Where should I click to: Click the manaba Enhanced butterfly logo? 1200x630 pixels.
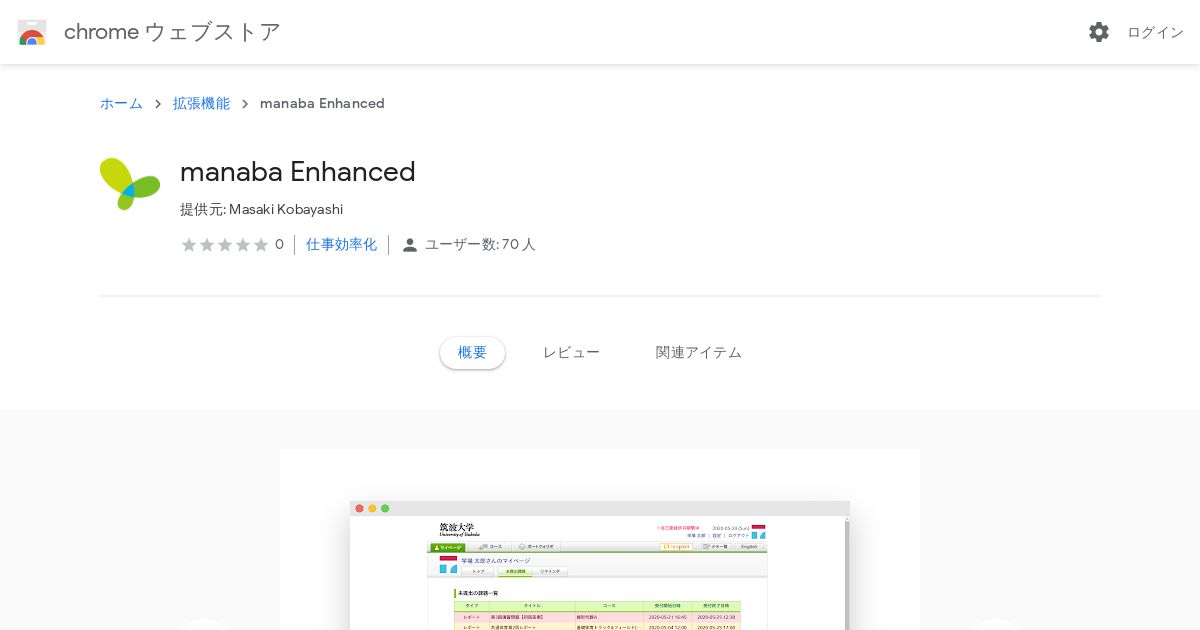130,184
